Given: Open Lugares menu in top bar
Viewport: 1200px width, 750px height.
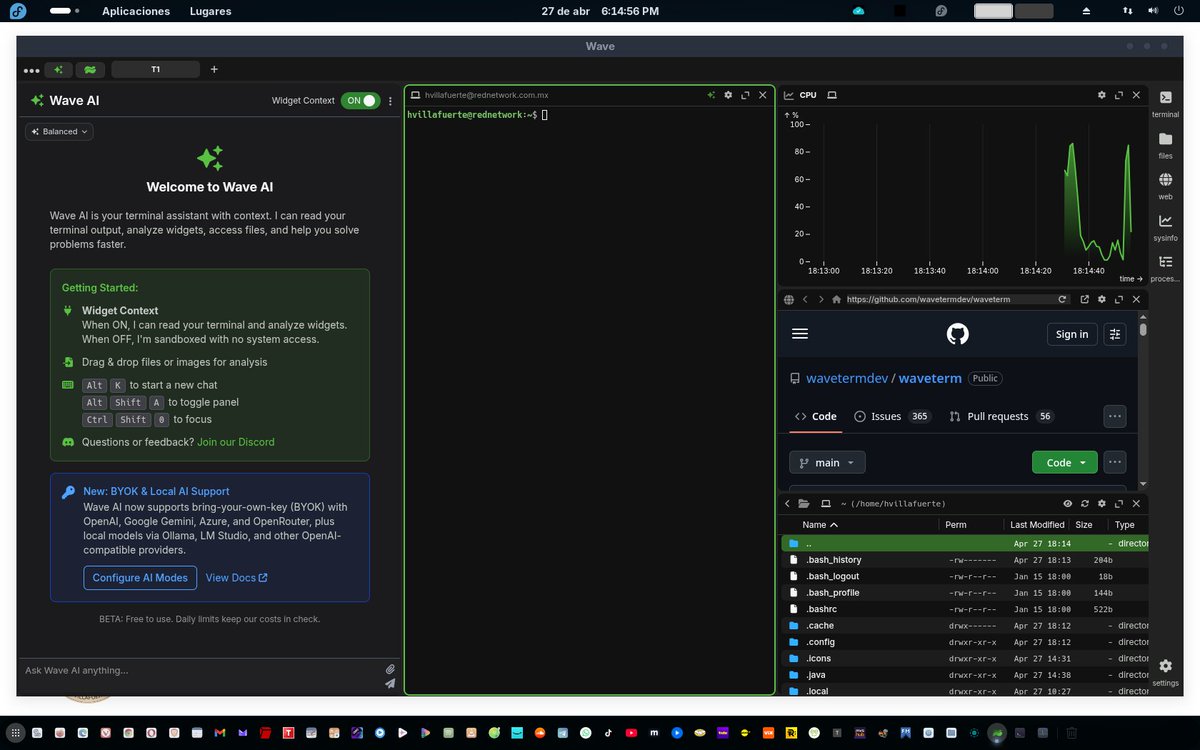Looking at the screenshot, I should tap(210, 11).
